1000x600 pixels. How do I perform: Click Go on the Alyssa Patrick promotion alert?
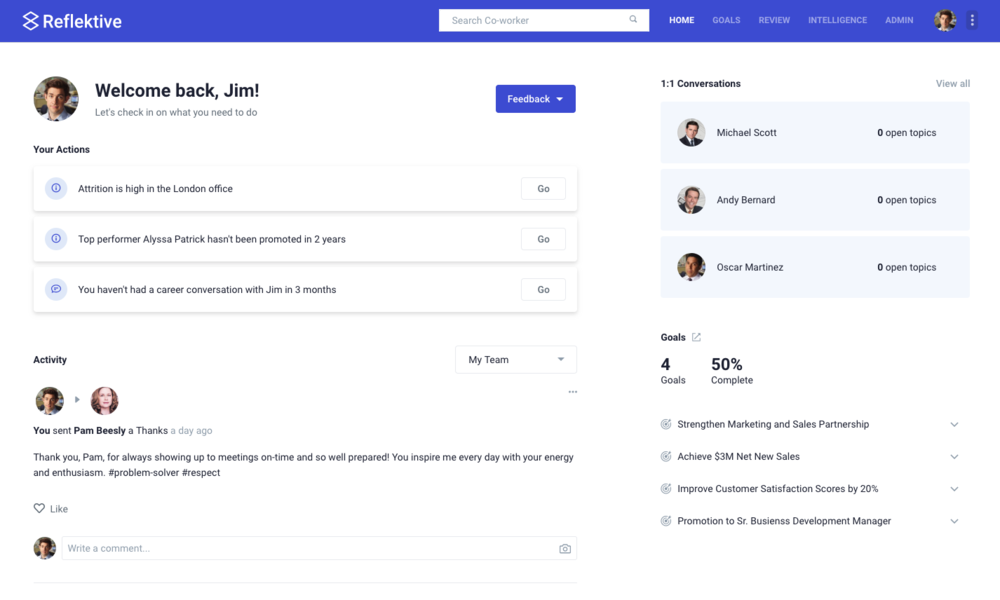[x=543, y=239]
